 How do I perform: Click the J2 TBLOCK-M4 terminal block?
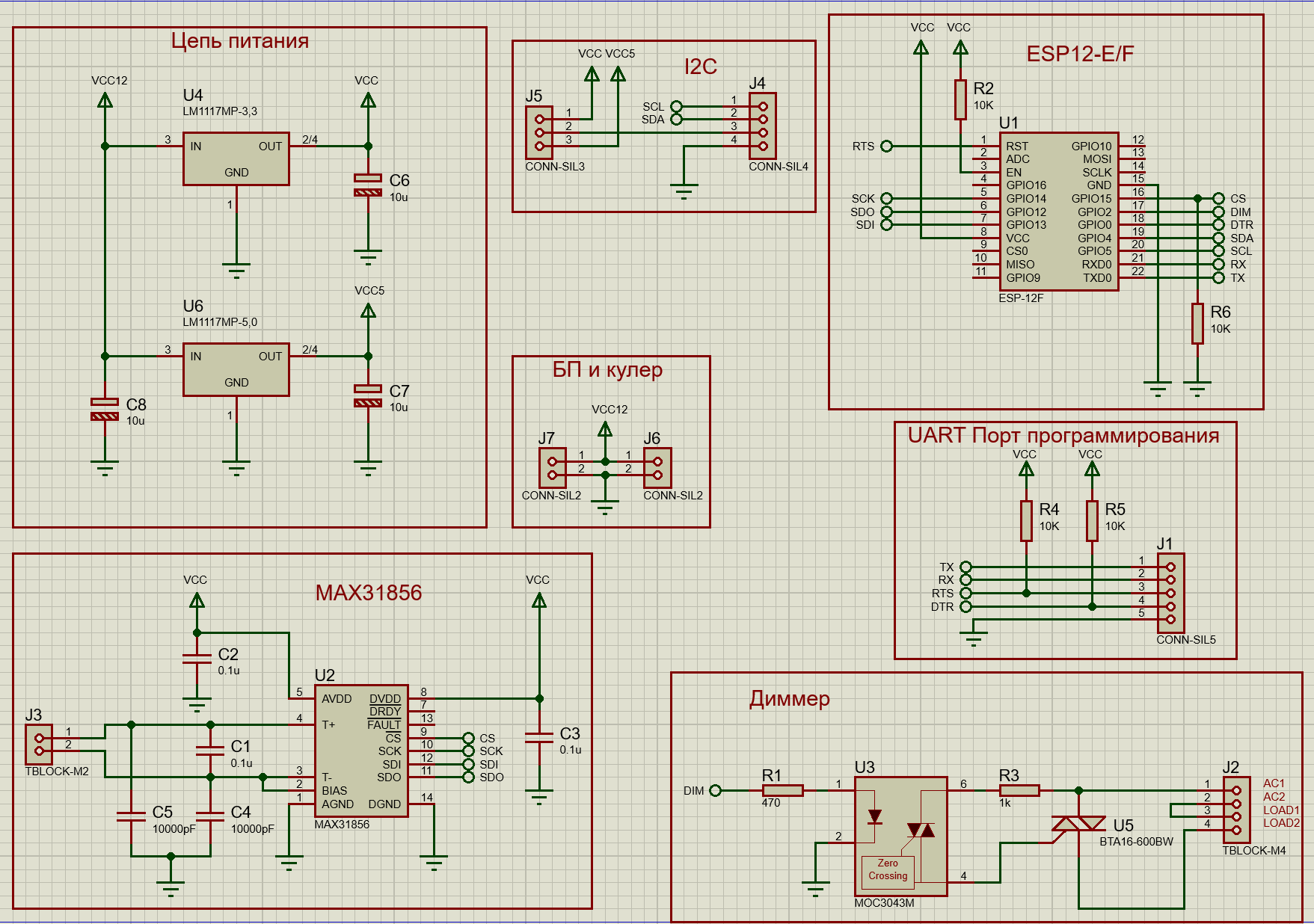pyautogui.click(x=1236, y=810)
